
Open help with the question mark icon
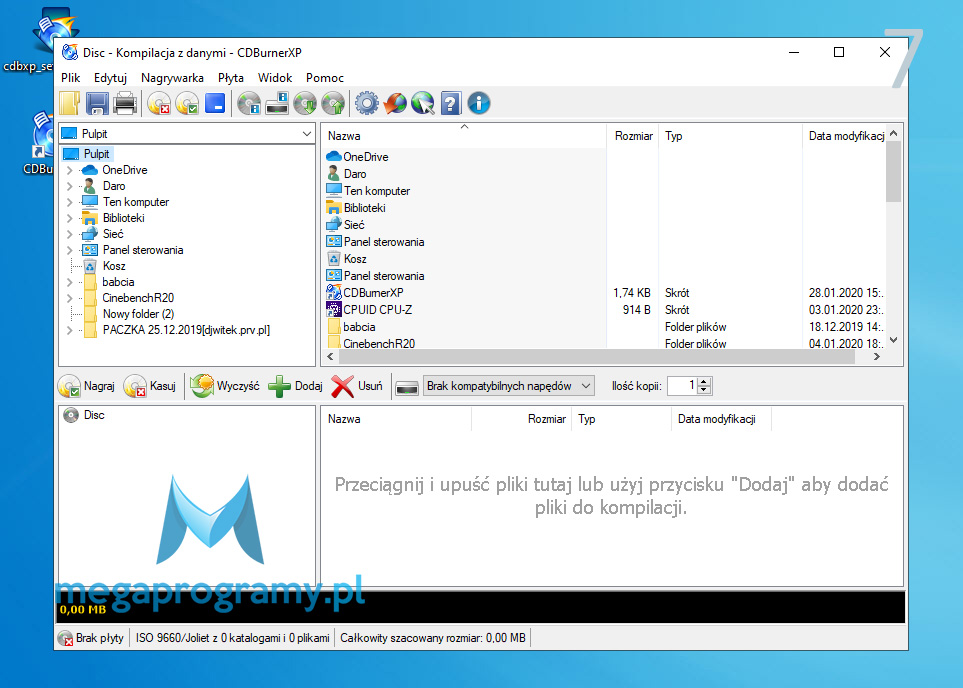coord(451,103)
